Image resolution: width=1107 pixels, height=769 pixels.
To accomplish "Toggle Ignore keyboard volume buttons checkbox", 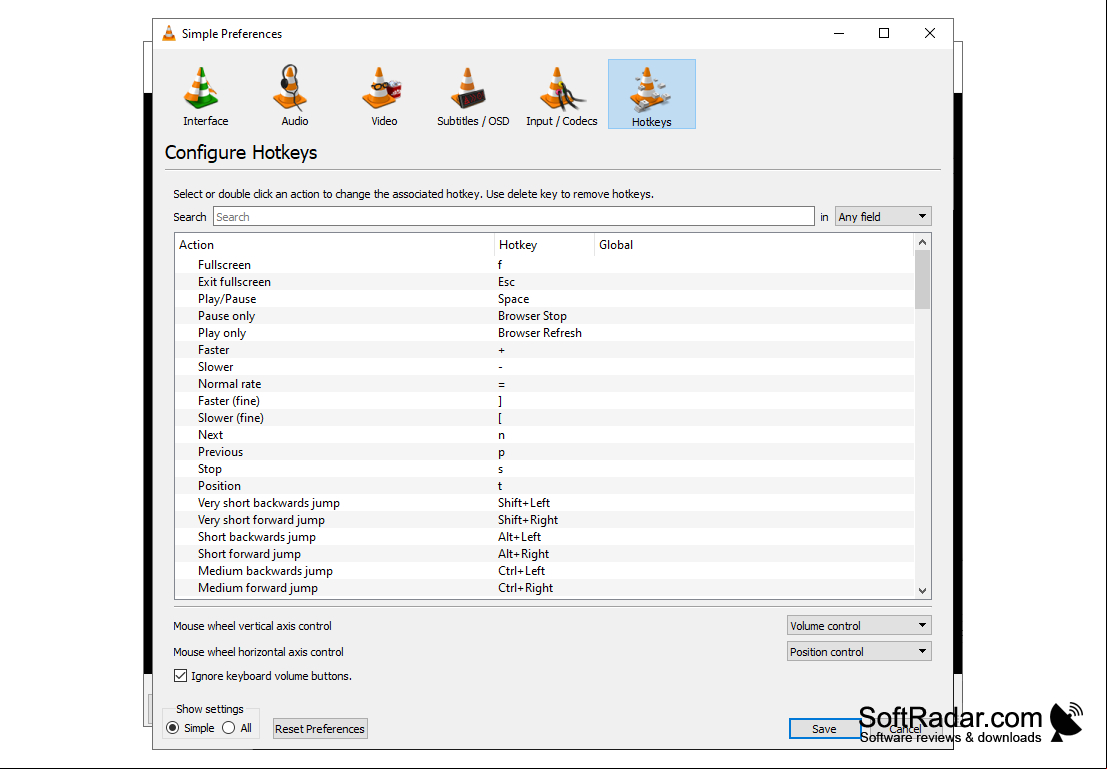I will tap(181, 676).
